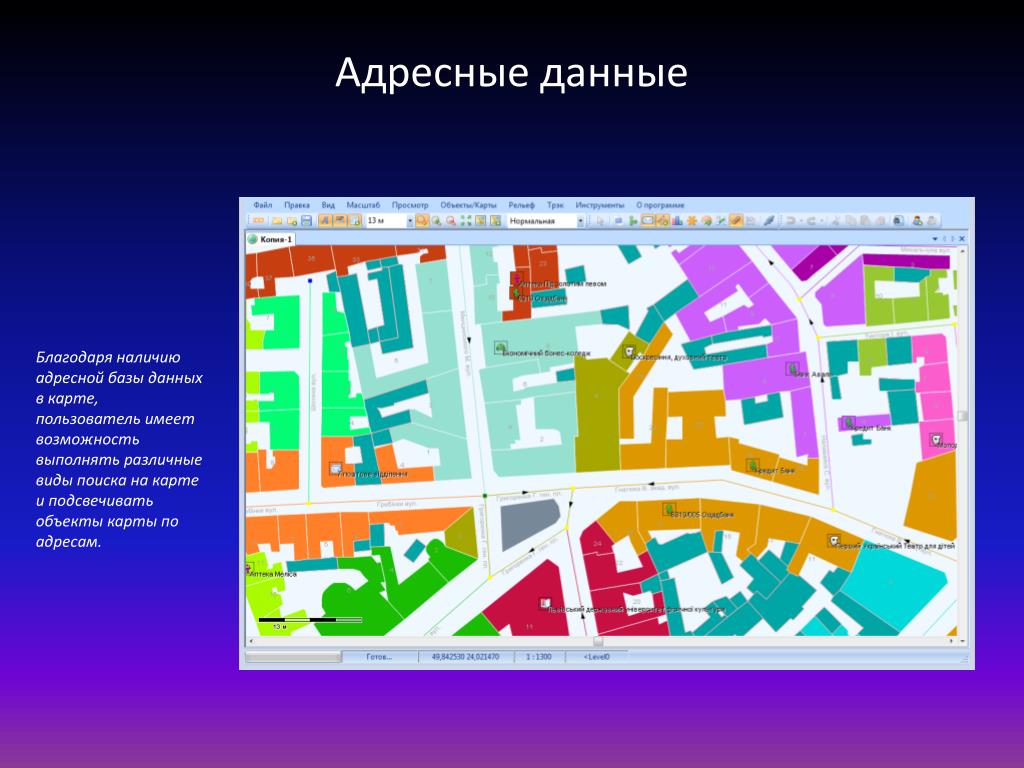Click the Банк Аваль map marker
Screen dimensions: 1024x768
(x=792, y=369)
